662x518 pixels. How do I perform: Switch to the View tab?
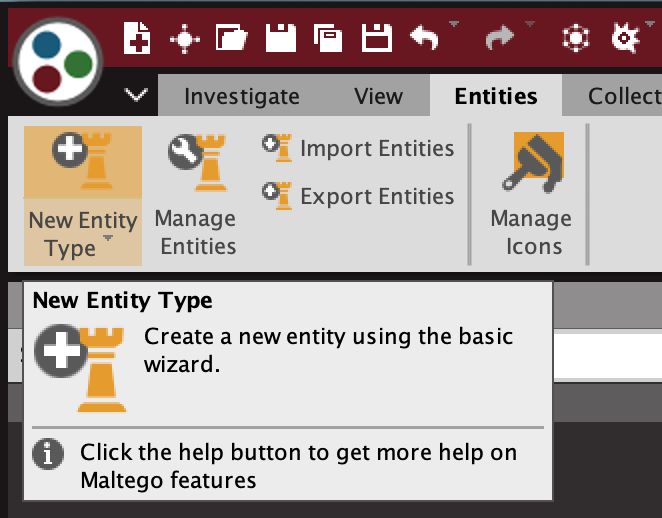[379, 96]
